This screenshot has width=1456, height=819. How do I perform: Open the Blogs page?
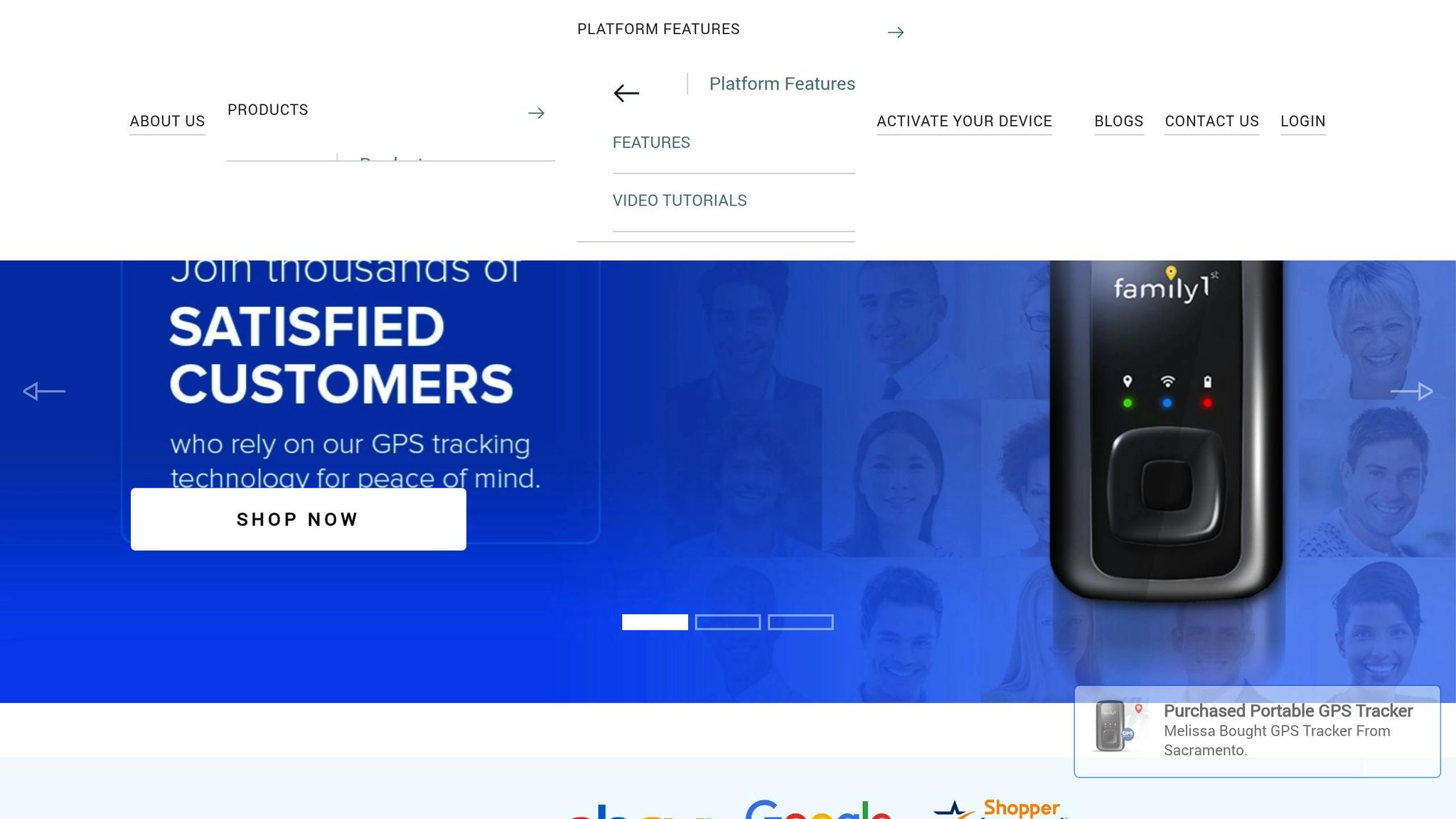[1119, 122]
